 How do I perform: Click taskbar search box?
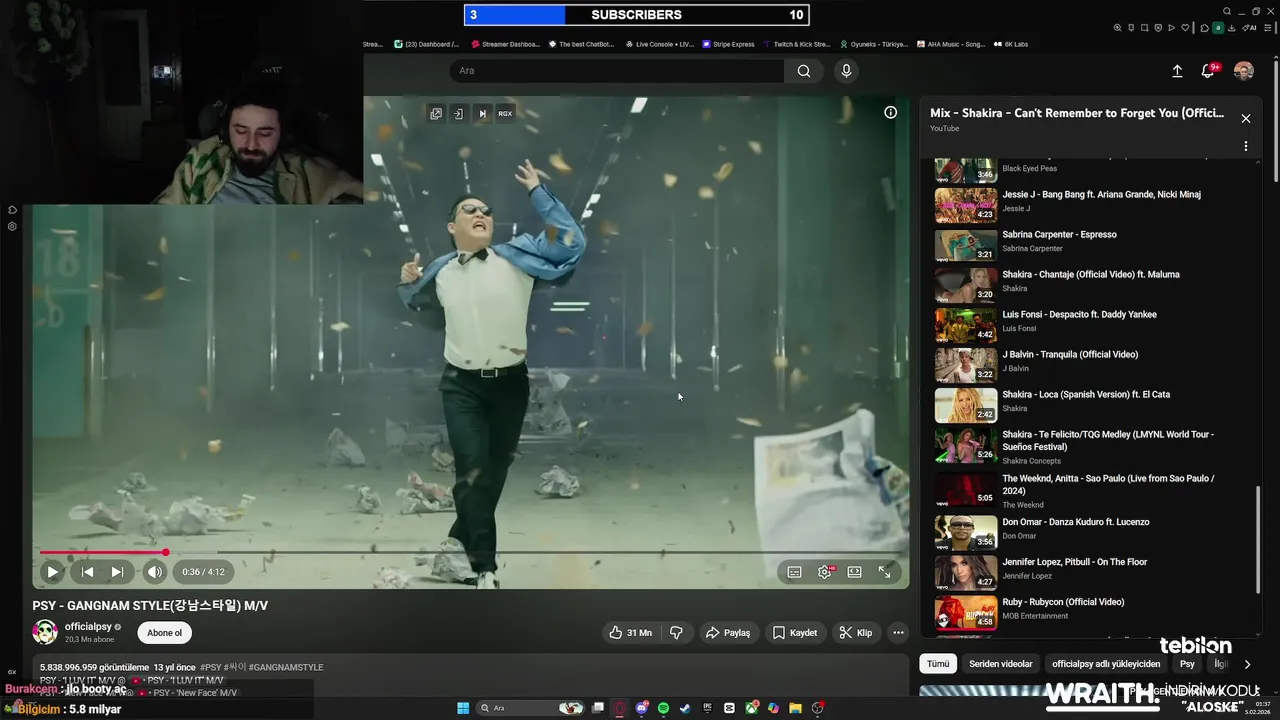[530, 708]
